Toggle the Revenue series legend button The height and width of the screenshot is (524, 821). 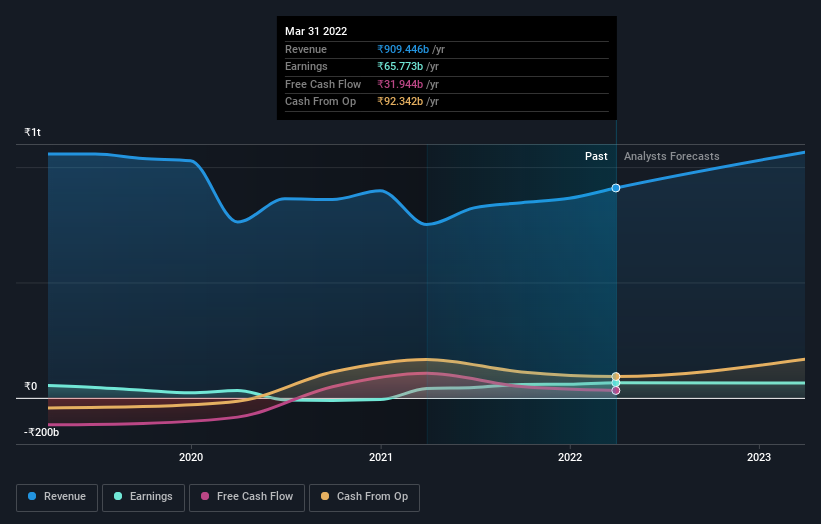(57, 497)
